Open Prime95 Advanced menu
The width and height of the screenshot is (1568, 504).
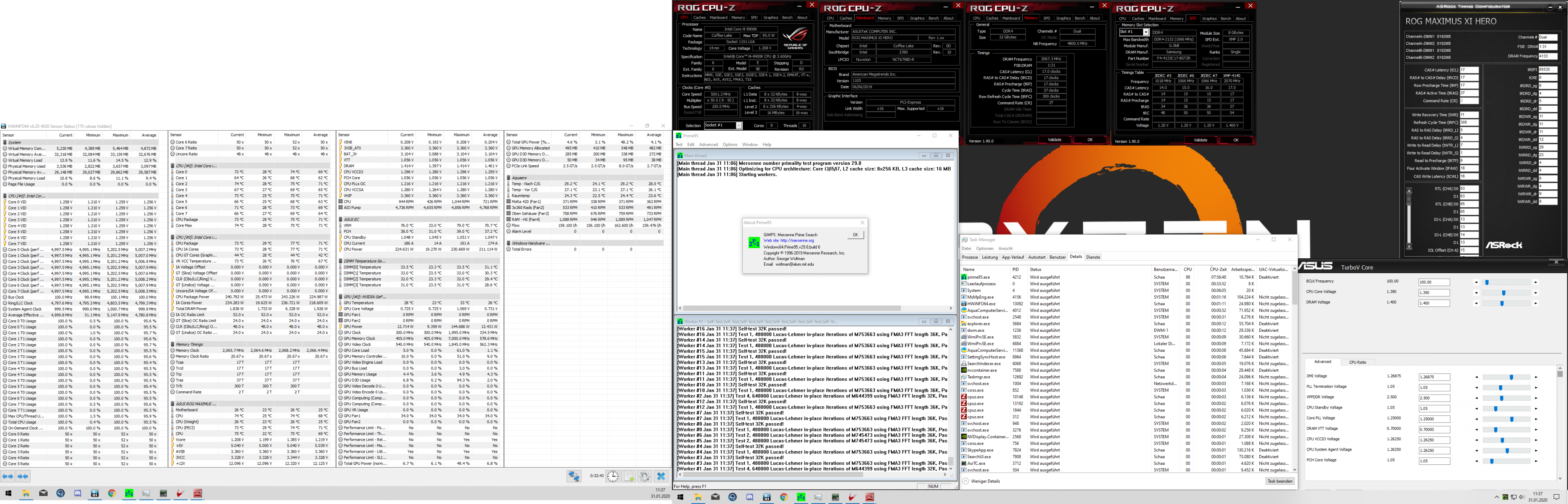(x=708, y=145)
